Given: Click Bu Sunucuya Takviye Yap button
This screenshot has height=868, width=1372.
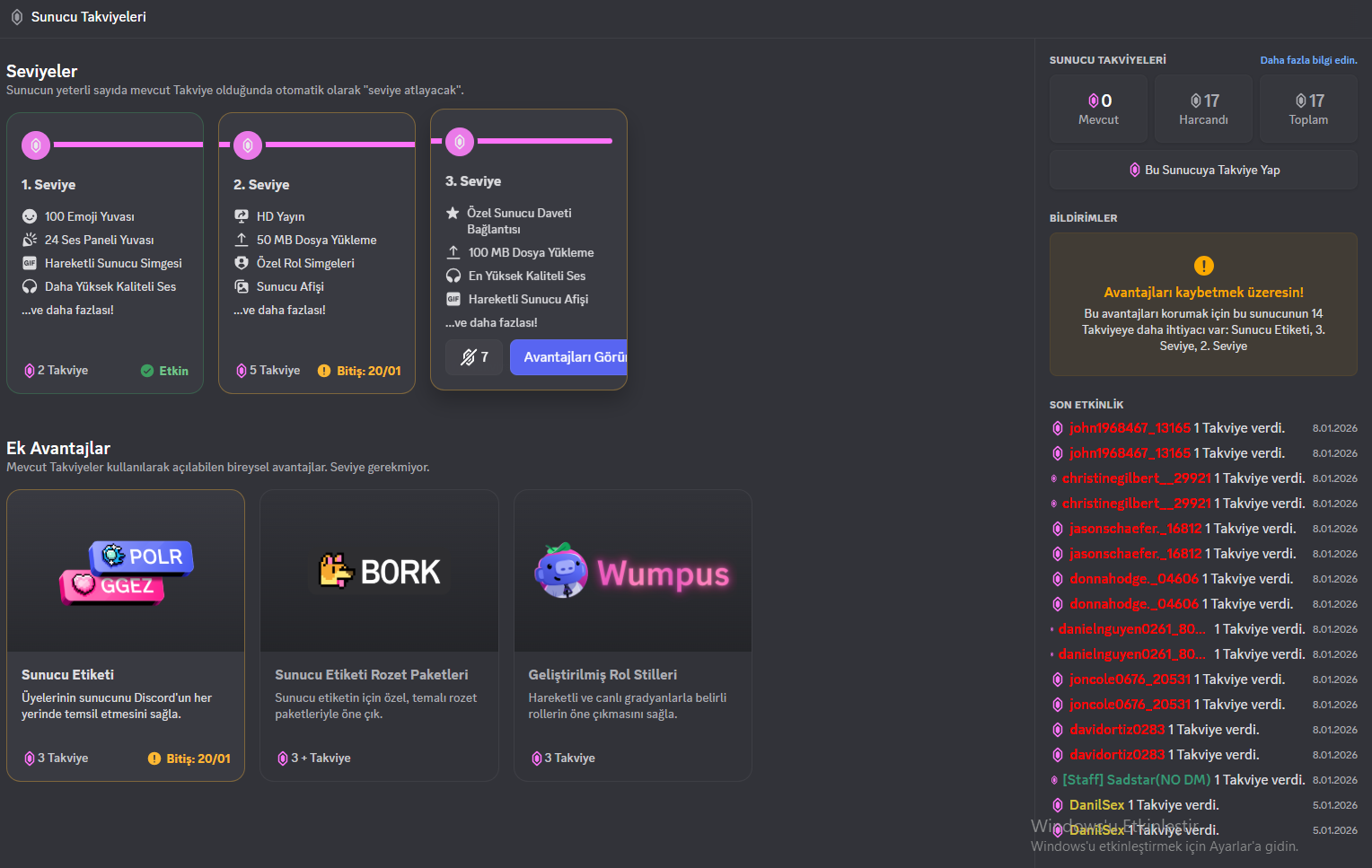Looking at the screenshot, I should tap(1203, 170).
